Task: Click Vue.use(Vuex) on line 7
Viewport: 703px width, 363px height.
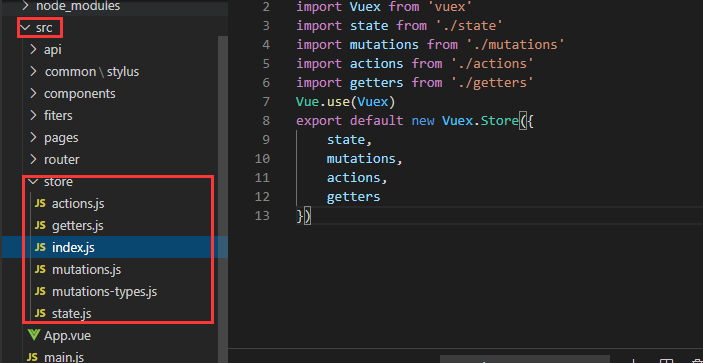Action: [346, 102]
